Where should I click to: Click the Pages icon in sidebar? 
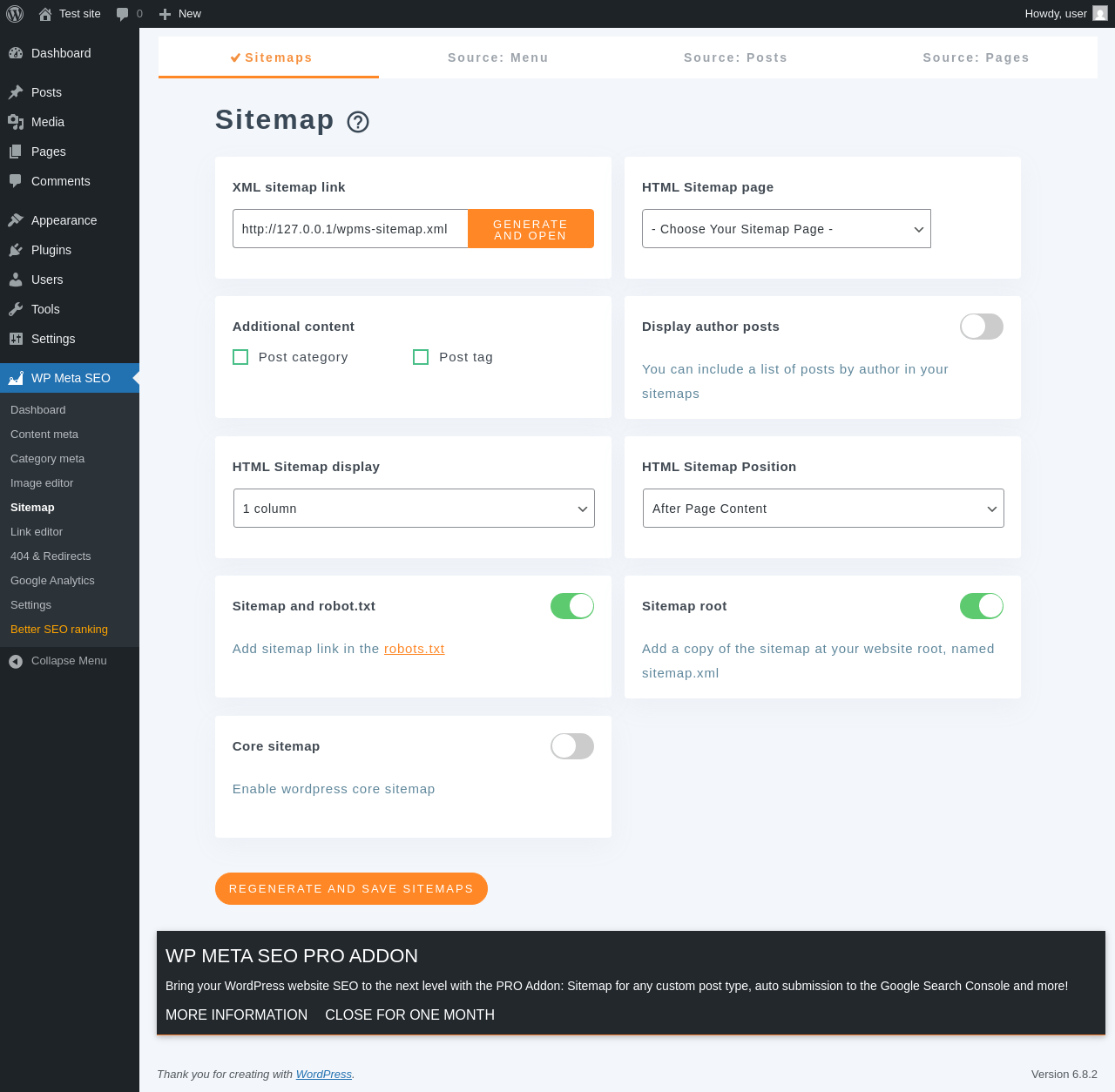pyautogui.click(x=16, y=152)
